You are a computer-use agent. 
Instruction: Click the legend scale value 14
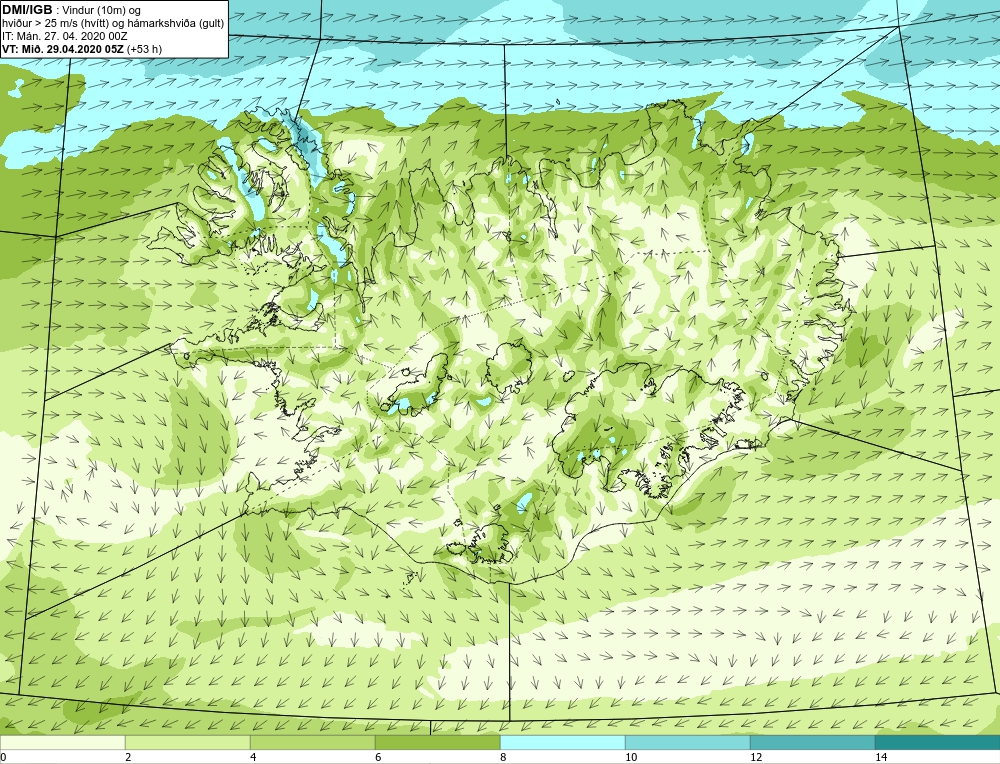point(881,757)
